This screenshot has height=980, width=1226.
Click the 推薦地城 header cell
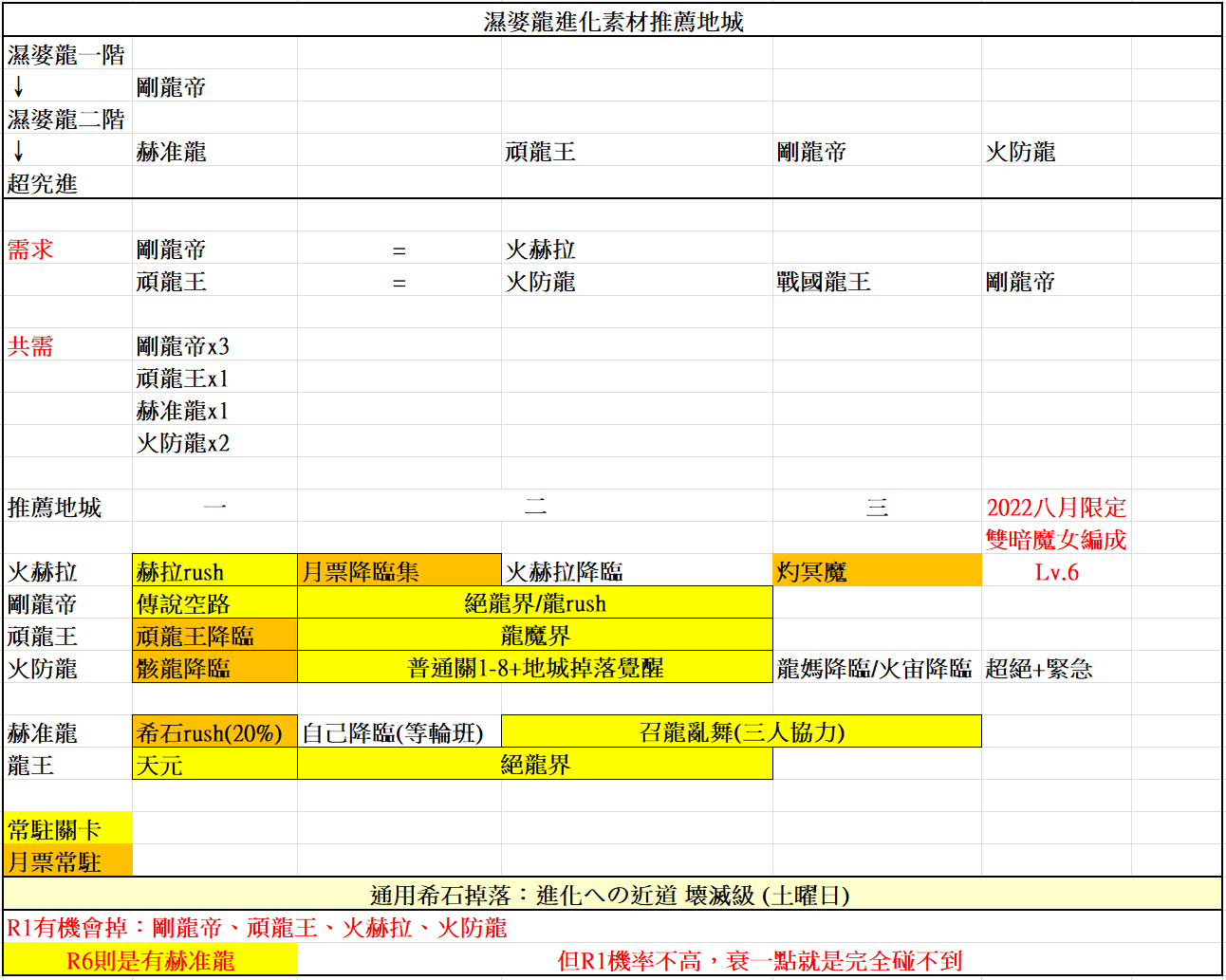[x=67, y=507]
